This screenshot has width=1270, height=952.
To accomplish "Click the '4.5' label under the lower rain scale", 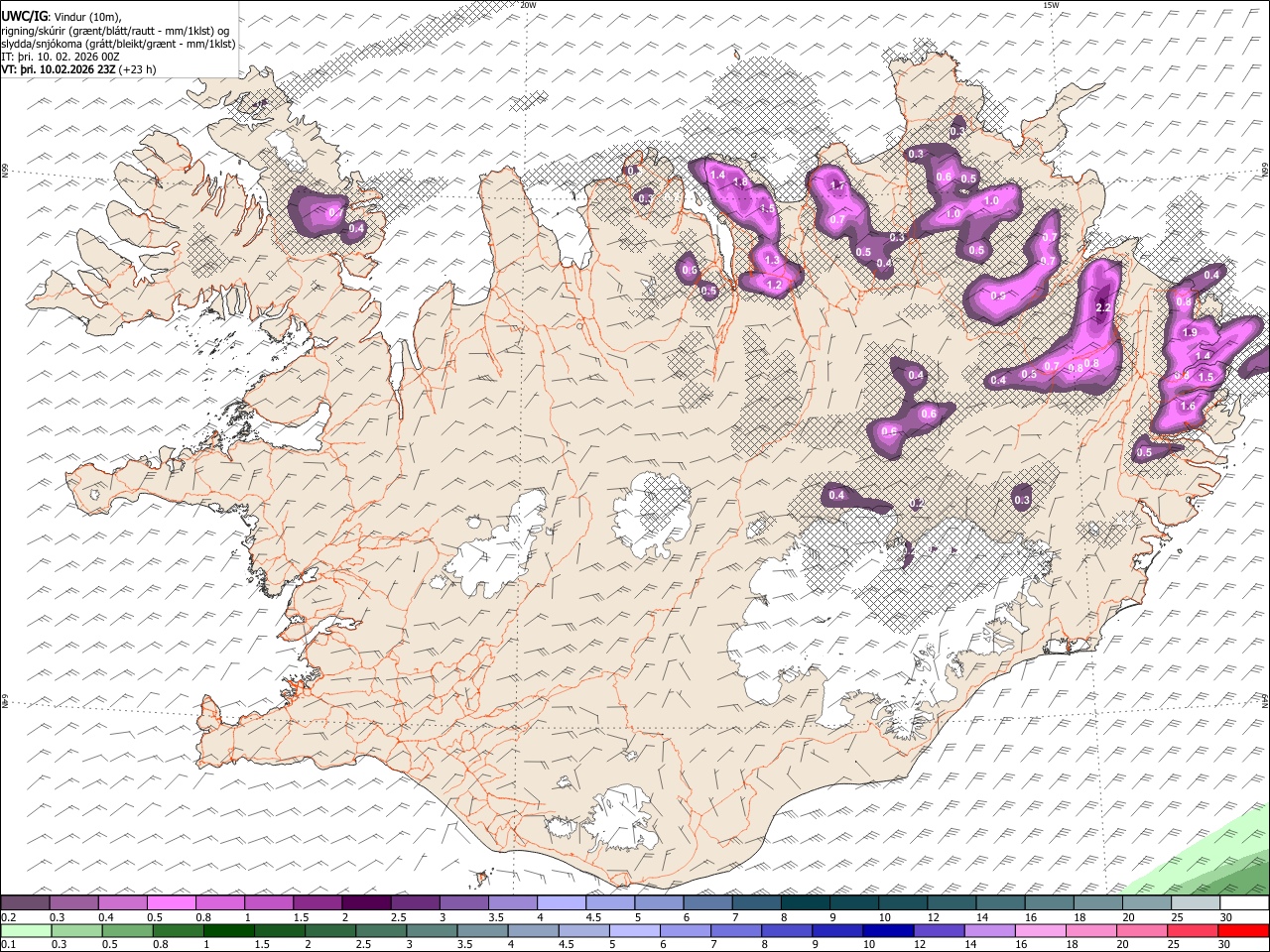I will coord(568,944).
